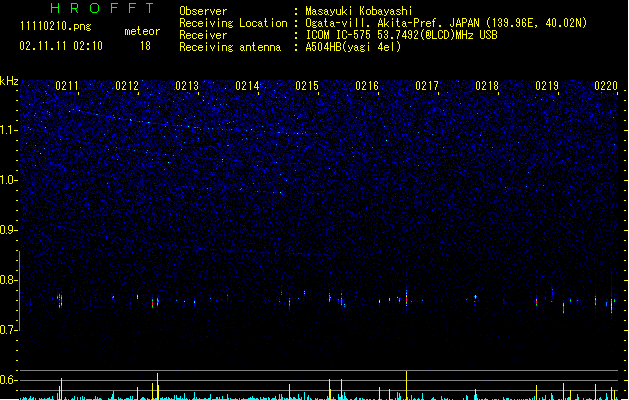Viewport: 629px width, 400px height.
Task: Click the HROFFT title text
Action: pos(103,8)
